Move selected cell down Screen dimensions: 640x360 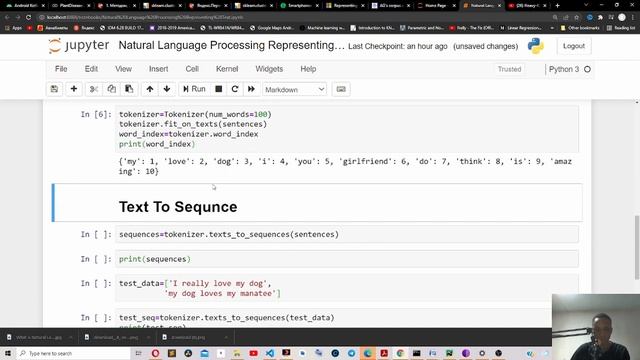click(x=167, y=89)
